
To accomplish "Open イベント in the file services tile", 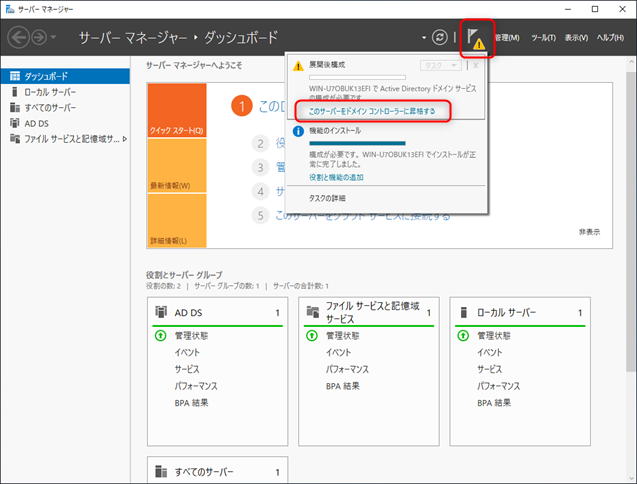I will click(x=338, y=352).
